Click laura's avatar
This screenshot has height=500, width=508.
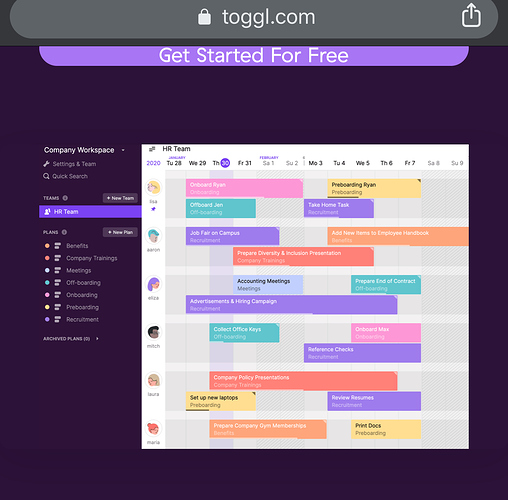153,380
